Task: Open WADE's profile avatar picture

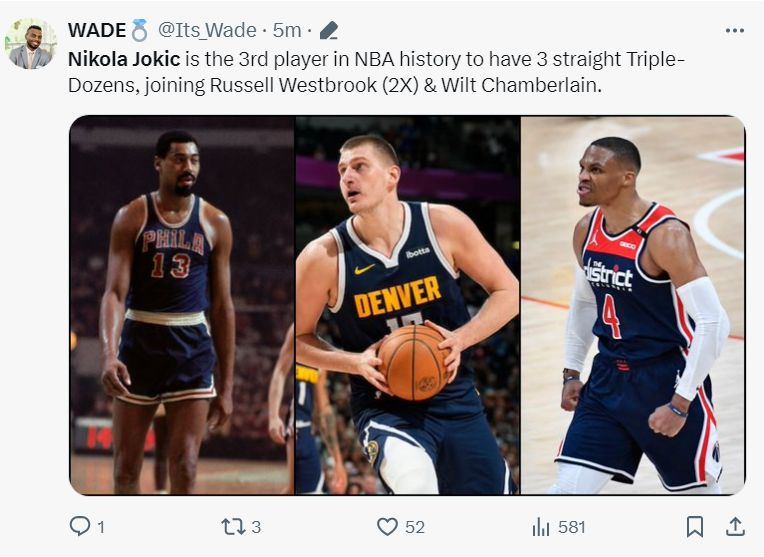Action: [31, 44]
